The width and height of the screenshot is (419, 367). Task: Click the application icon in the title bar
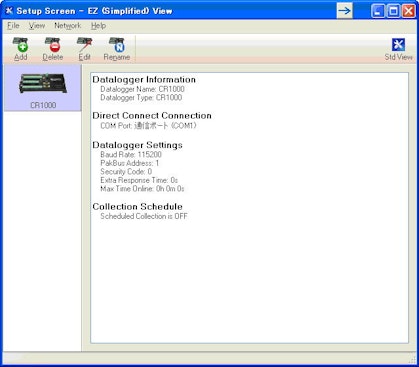(x=9, y=11)
